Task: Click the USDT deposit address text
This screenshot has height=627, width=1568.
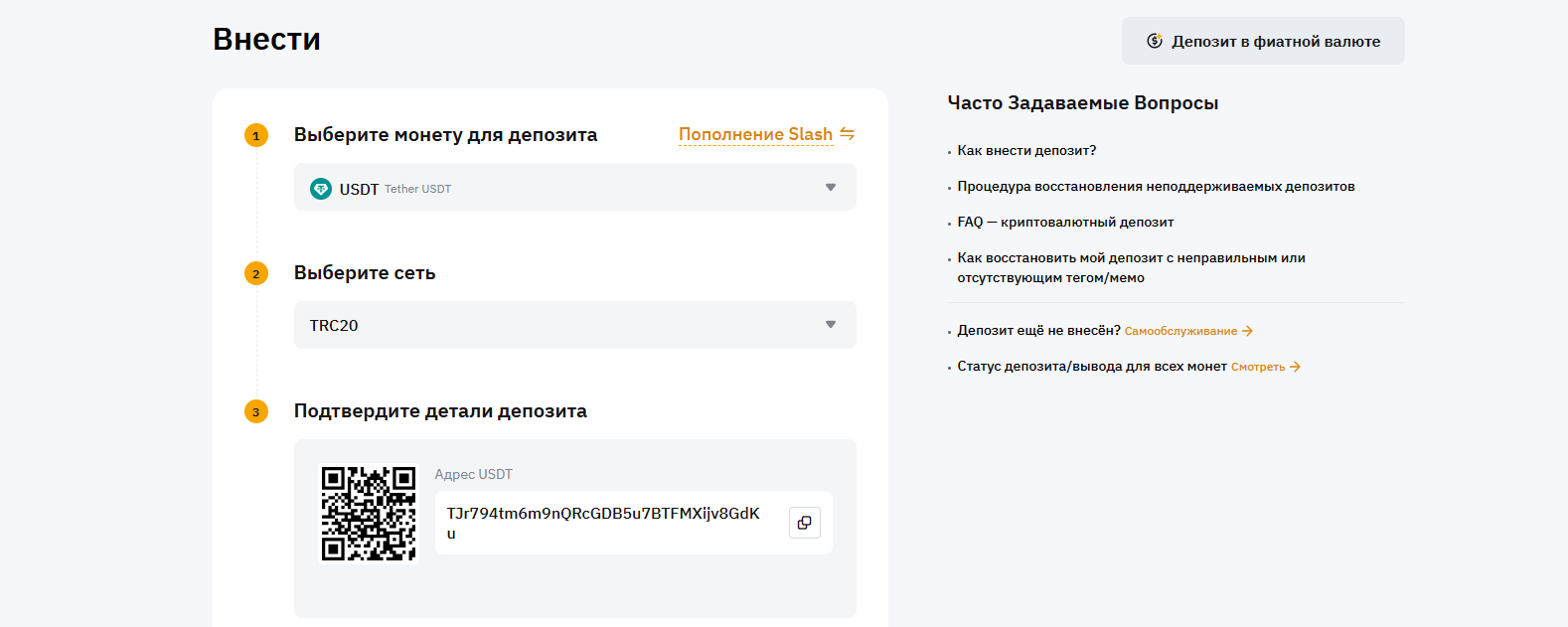Action: [603, 514]
